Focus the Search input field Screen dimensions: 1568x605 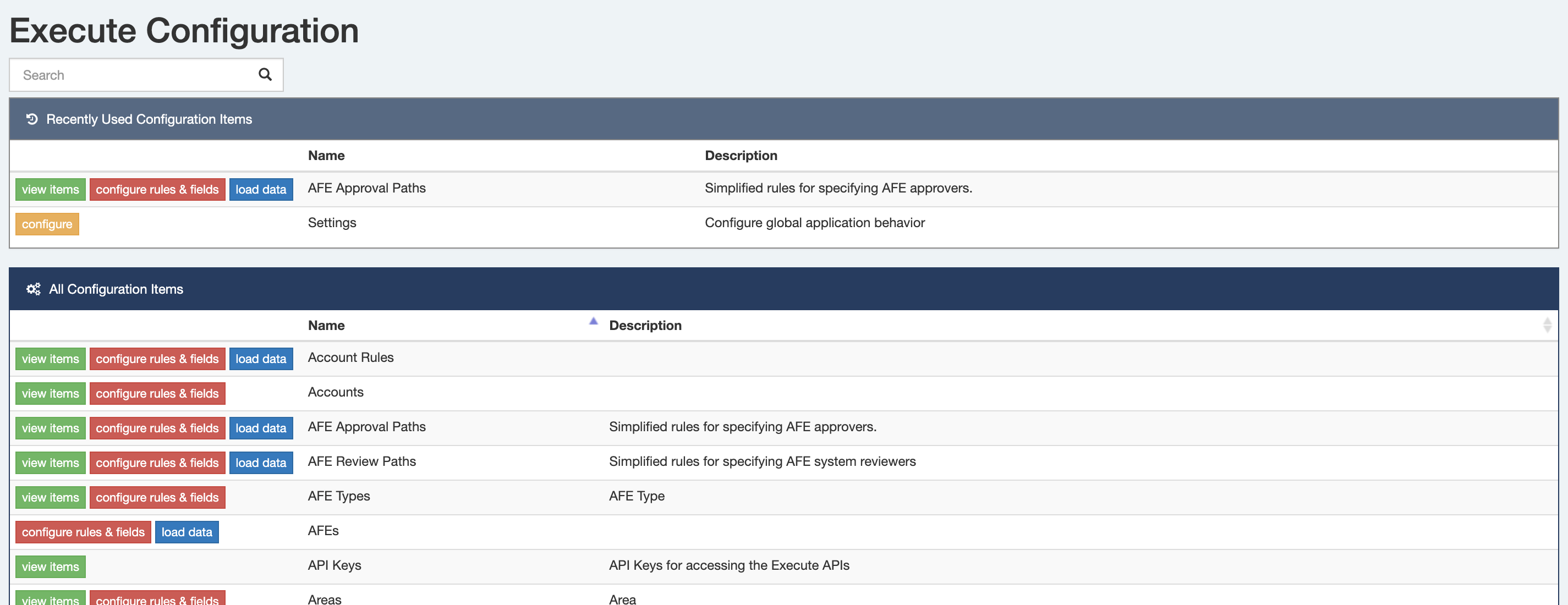146,75
